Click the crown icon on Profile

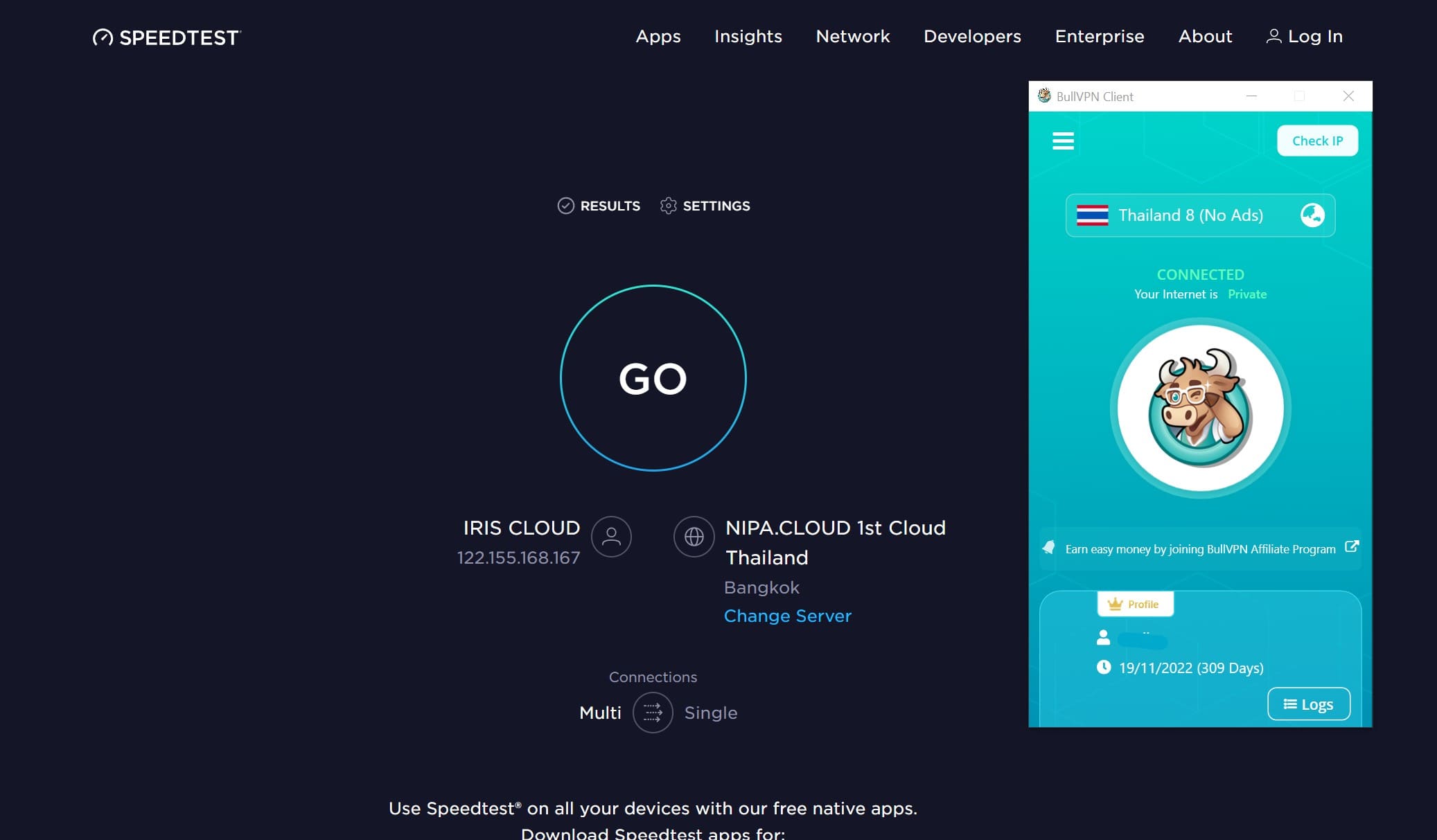coord(1115,604)
